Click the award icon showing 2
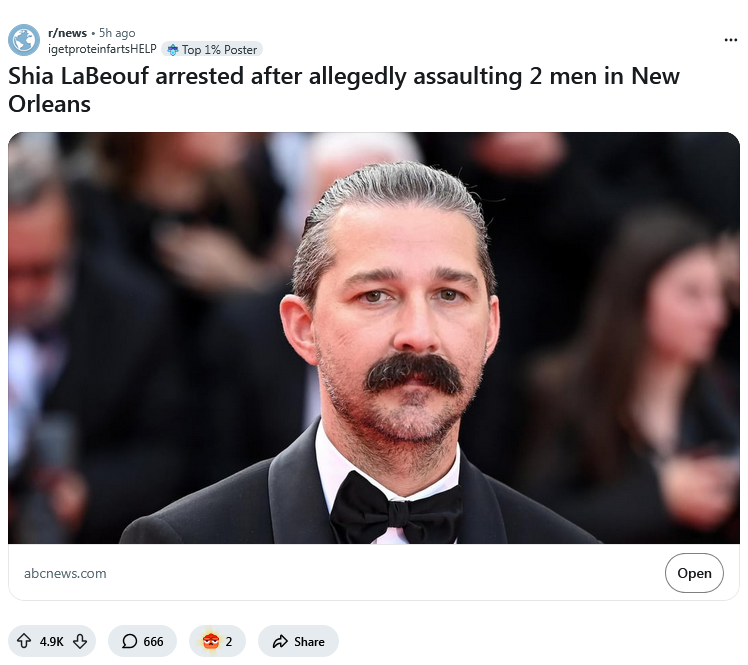Screen dimensions: 748x665 click(210, 641)
